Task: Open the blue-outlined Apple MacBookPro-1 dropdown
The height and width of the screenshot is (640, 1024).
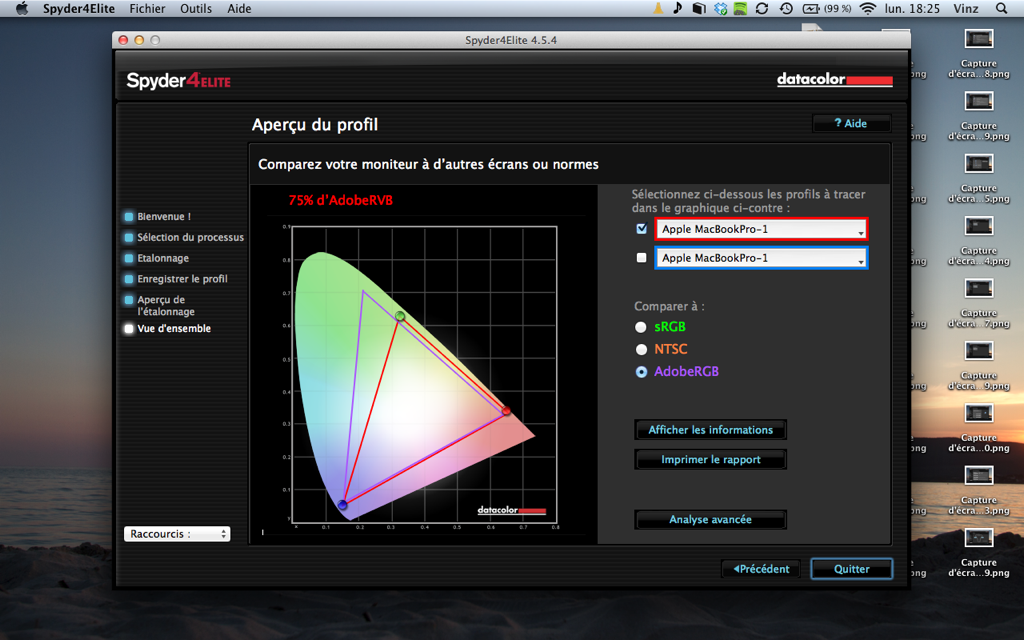Action: pos(761,258)
